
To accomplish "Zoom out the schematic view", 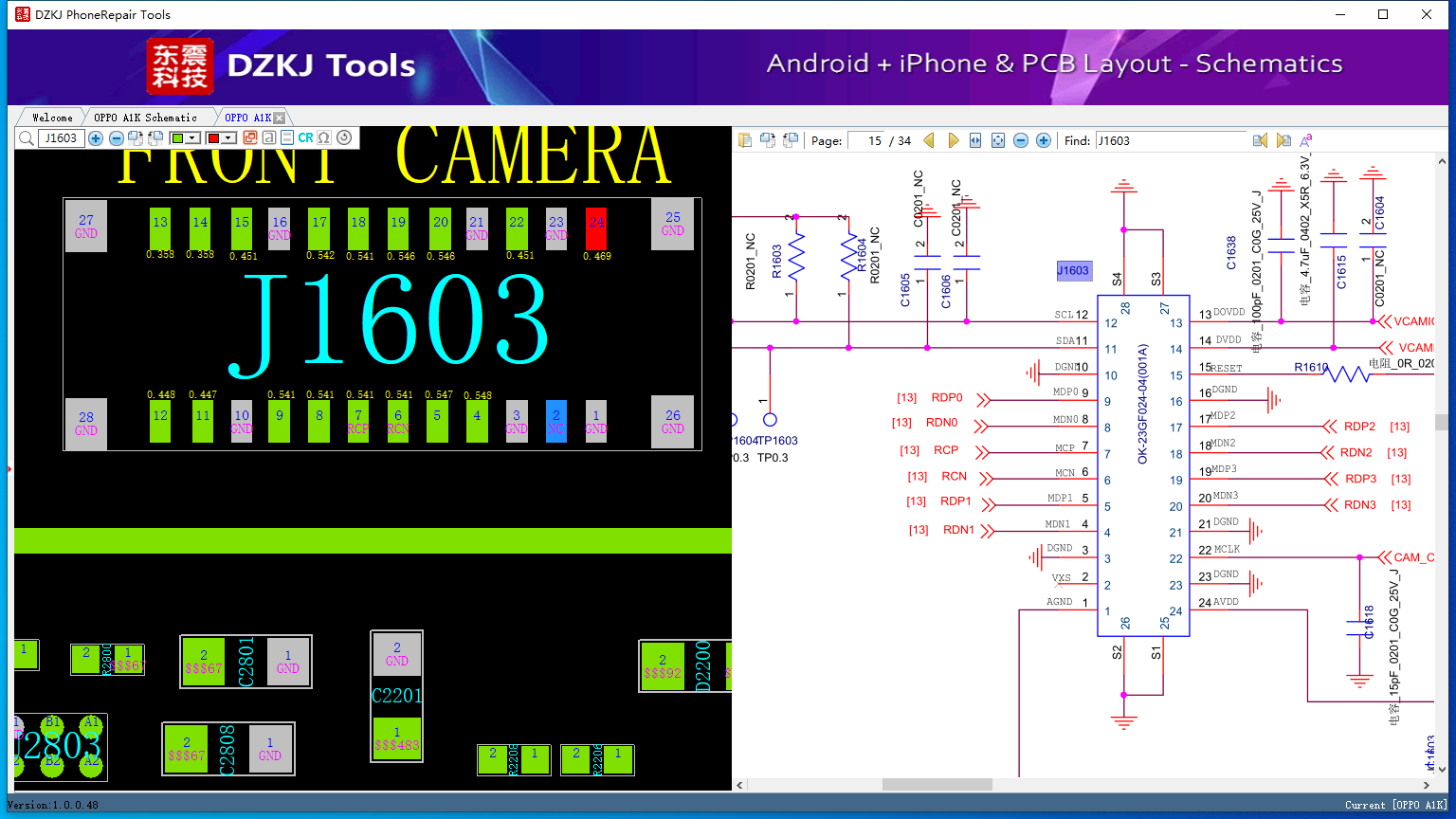I will coord(1021,140).
